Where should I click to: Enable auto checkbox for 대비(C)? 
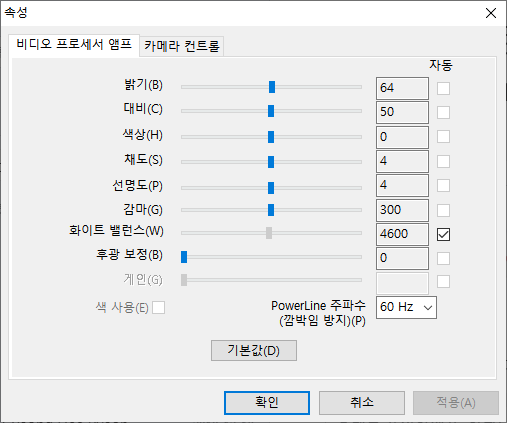[x=443, y=112]
